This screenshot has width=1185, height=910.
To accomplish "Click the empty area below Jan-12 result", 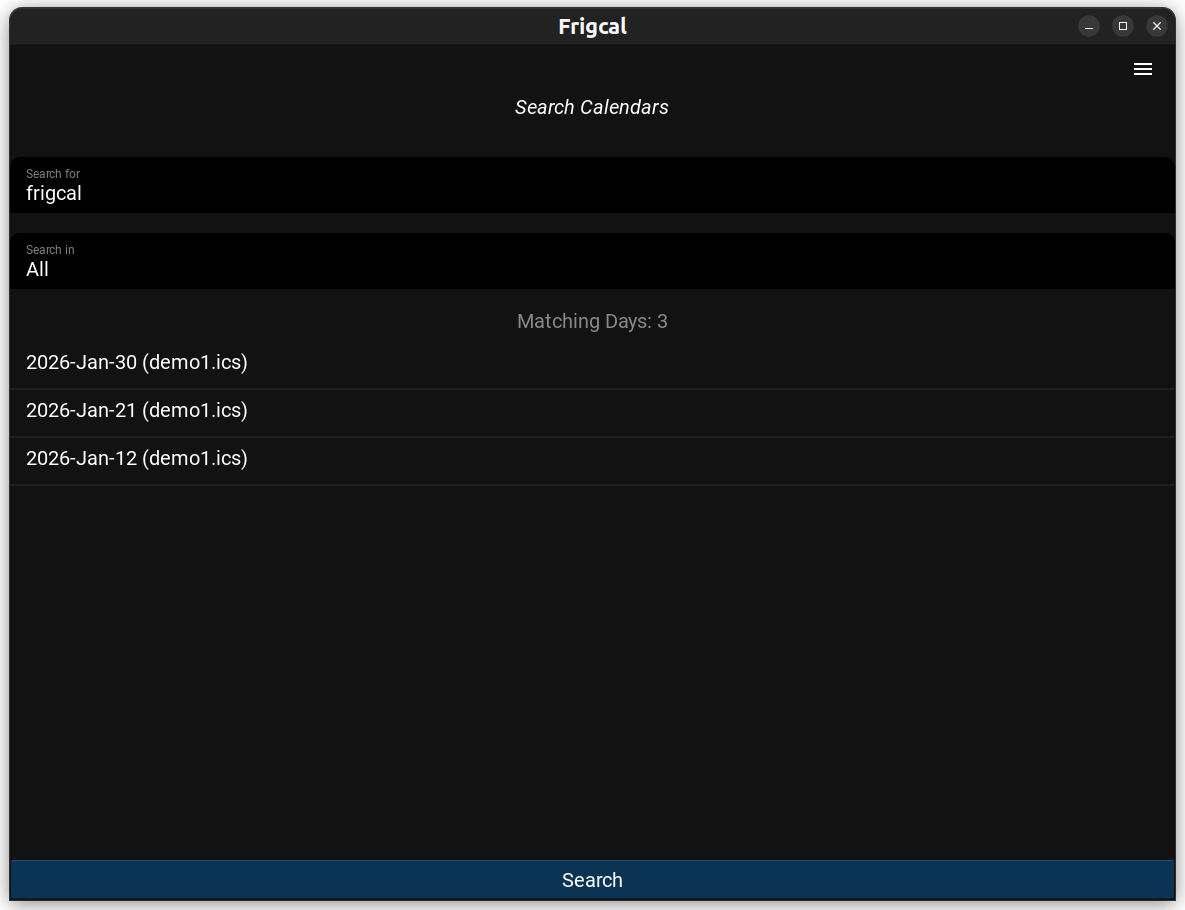I will pyautogui.click(x=592, y=670).
